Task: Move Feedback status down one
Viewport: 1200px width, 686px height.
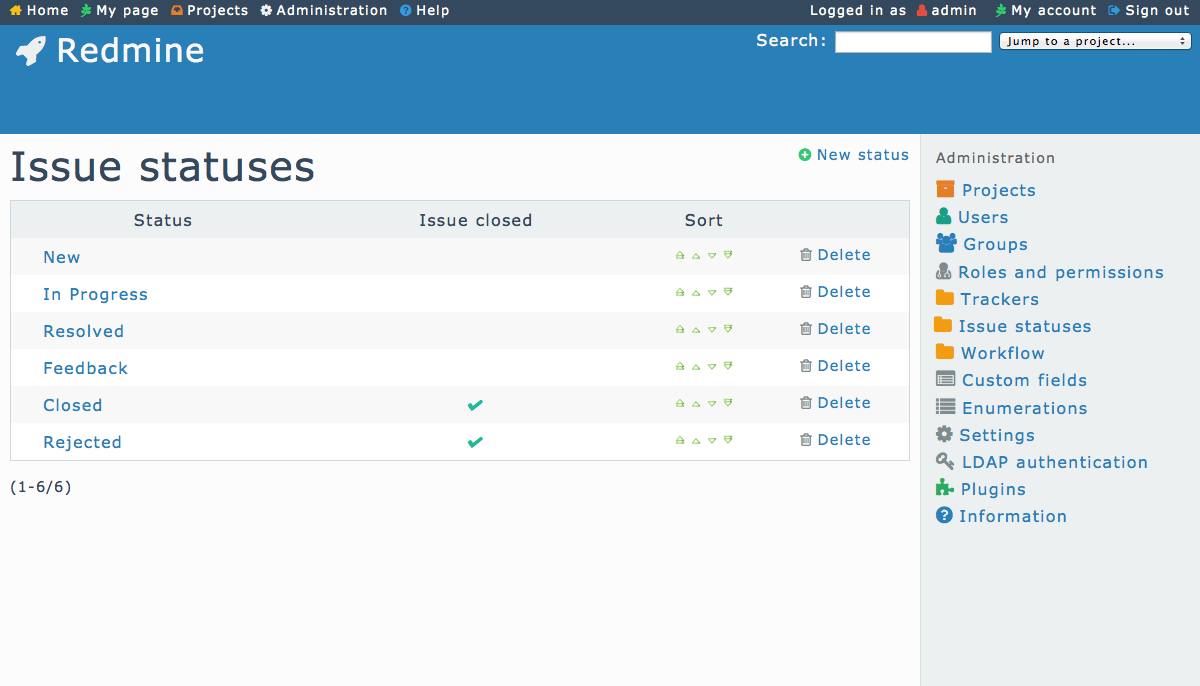Action: [712, 366]
